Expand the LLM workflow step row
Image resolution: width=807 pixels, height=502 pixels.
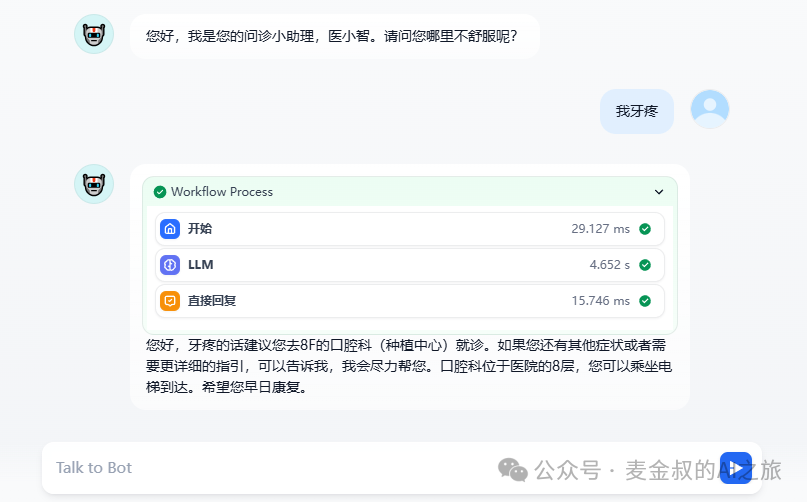400,265
